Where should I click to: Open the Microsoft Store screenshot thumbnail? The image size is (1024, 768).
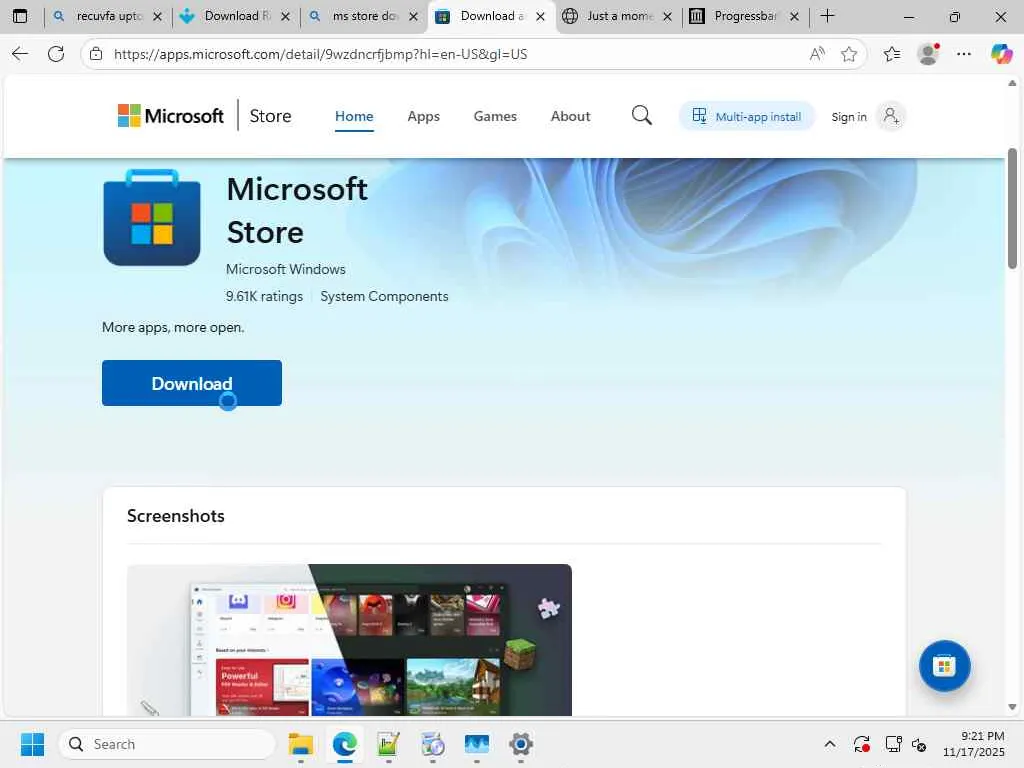pyautogui.click(x=349, y=639)
